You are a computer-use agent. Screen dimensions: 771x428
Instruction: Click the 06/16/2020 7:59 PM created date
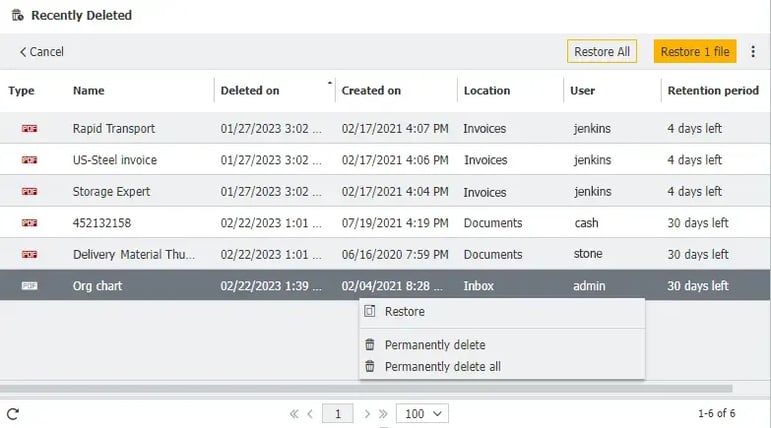coord(395,254)
